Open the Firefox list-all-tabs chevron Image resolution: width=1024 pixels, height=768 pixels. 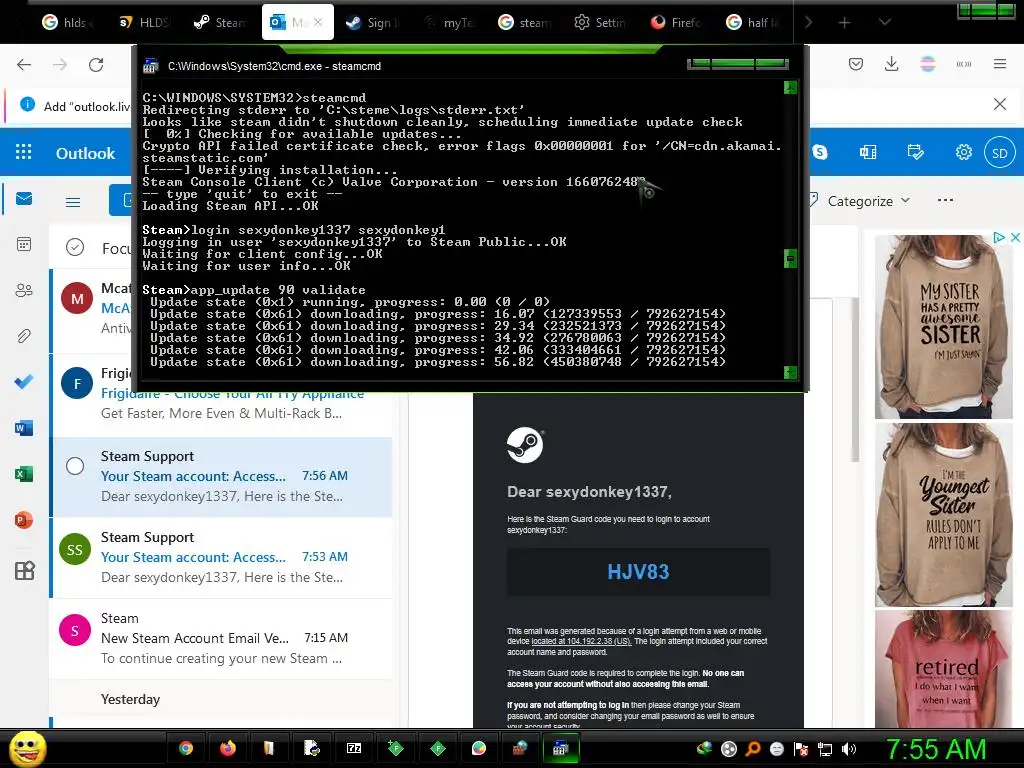tap(884, 22)
